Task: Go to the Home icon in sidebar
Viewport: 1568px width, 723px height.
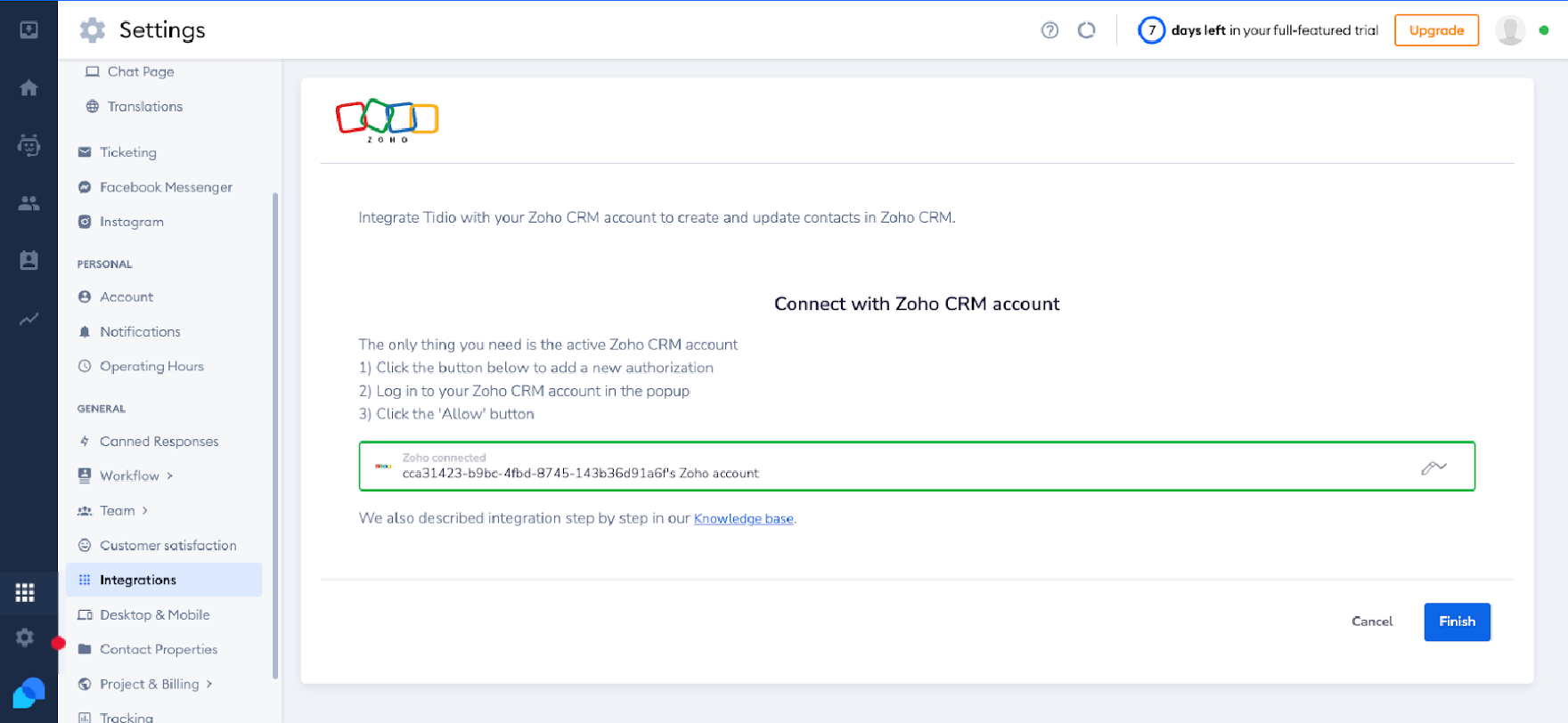Action: tap(29, 88)
